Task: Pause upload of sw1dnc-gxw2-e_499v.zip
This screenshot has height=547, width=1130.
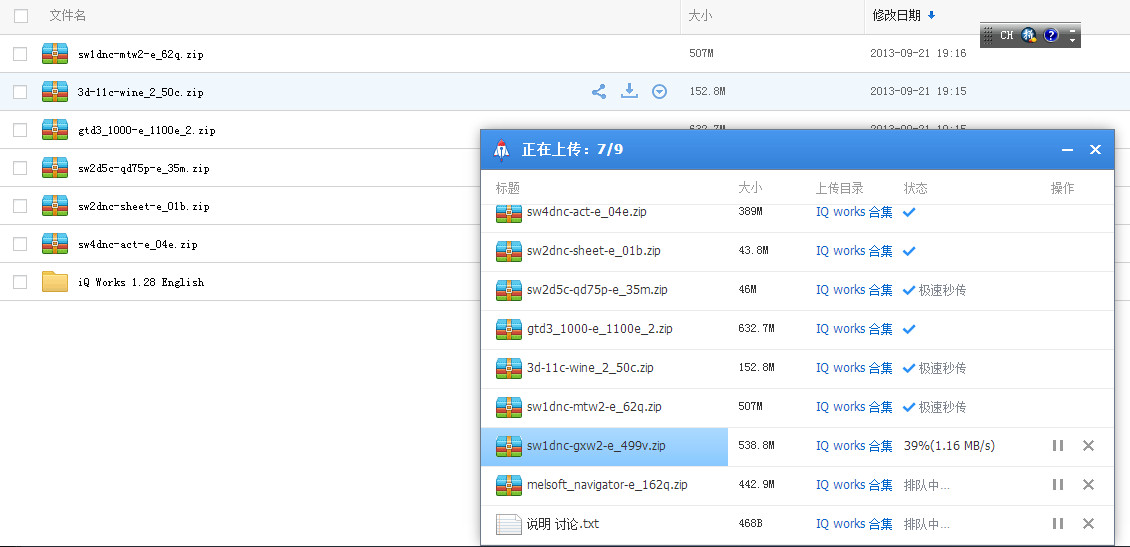Action: (1058, 446)
